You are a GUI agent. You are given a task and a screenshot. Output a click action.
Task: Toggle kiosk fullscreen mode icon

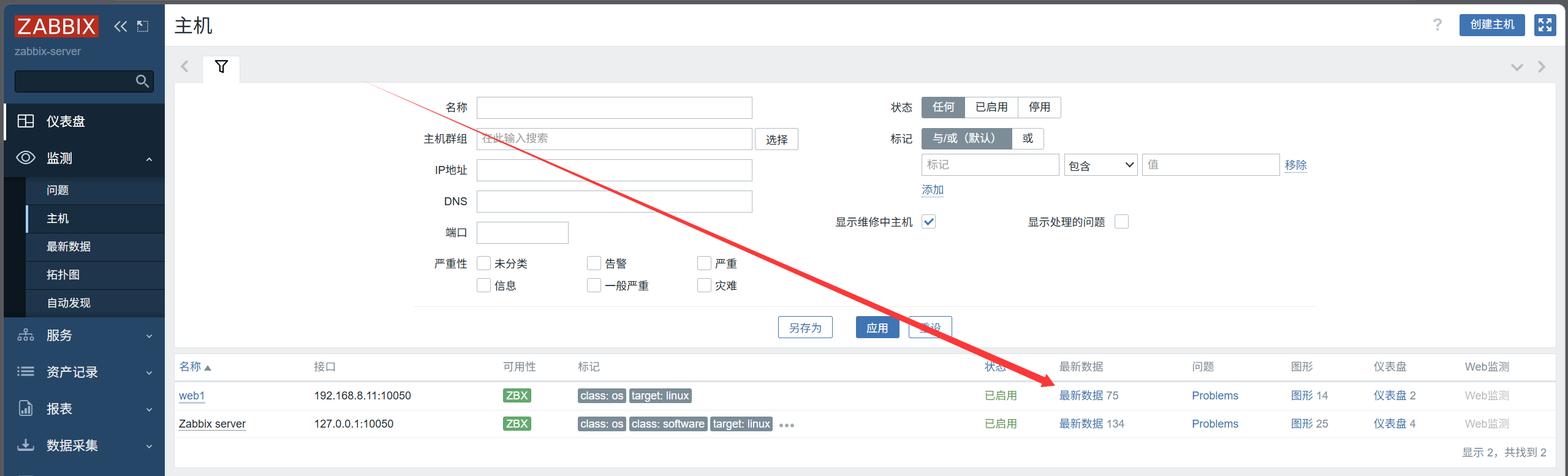1545,25
